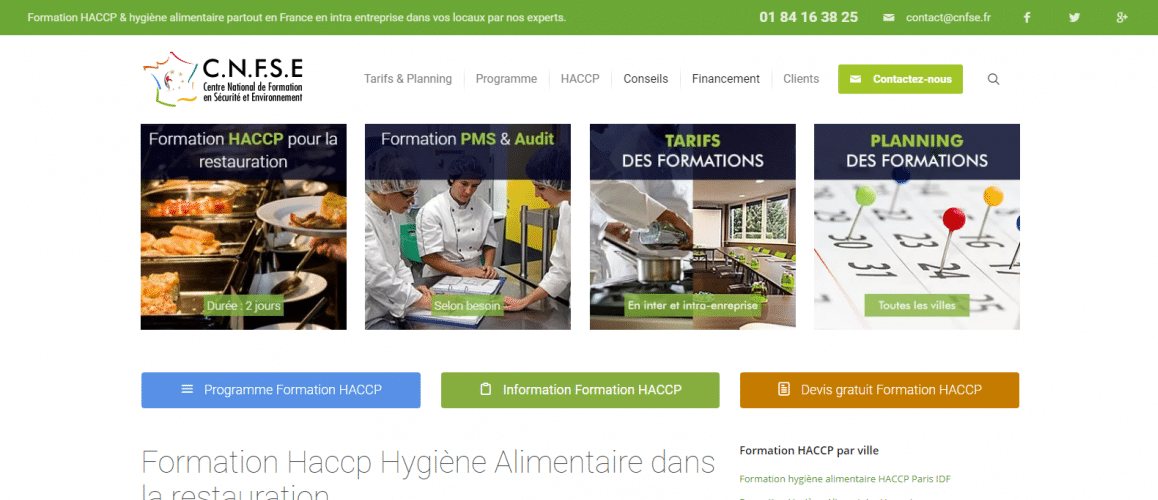Screen dimensions: 1158x500
Task: Open the Clients menu item
Action: coord(801,79)
